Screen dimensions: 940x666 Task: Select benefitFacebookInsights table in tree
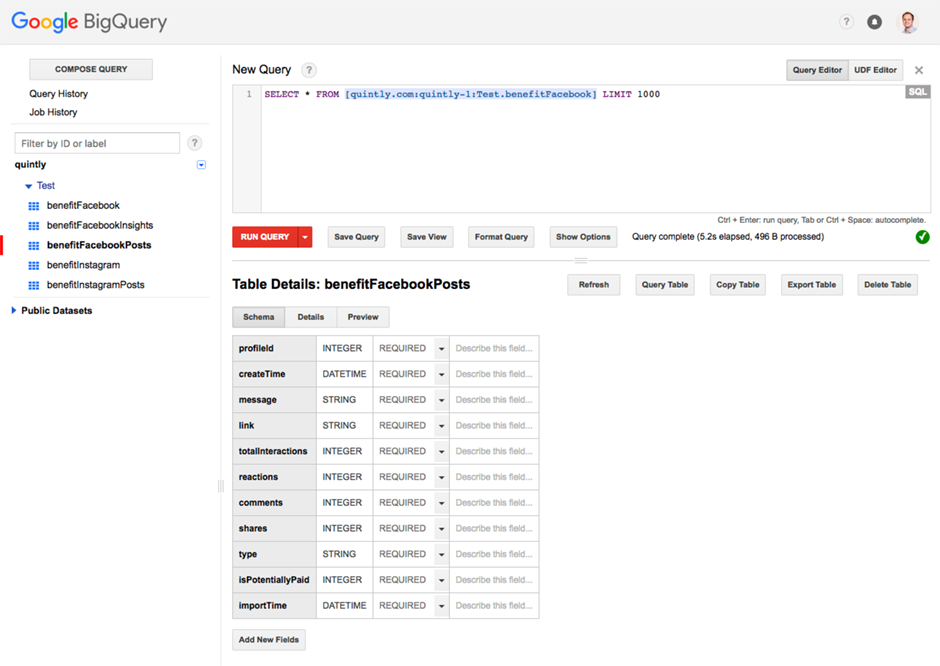100,225
